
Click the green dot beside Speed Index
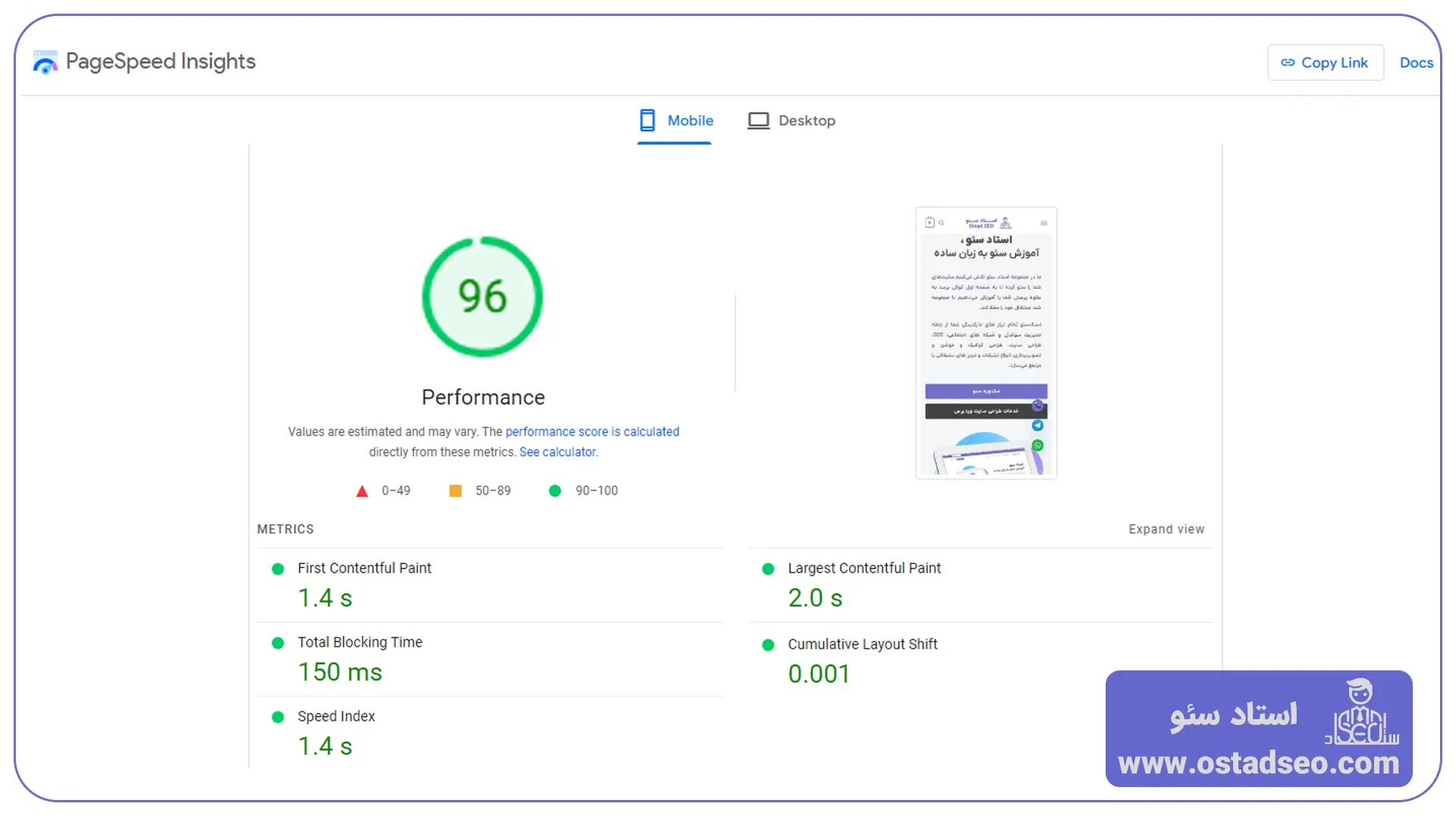[x=278, y=717]
